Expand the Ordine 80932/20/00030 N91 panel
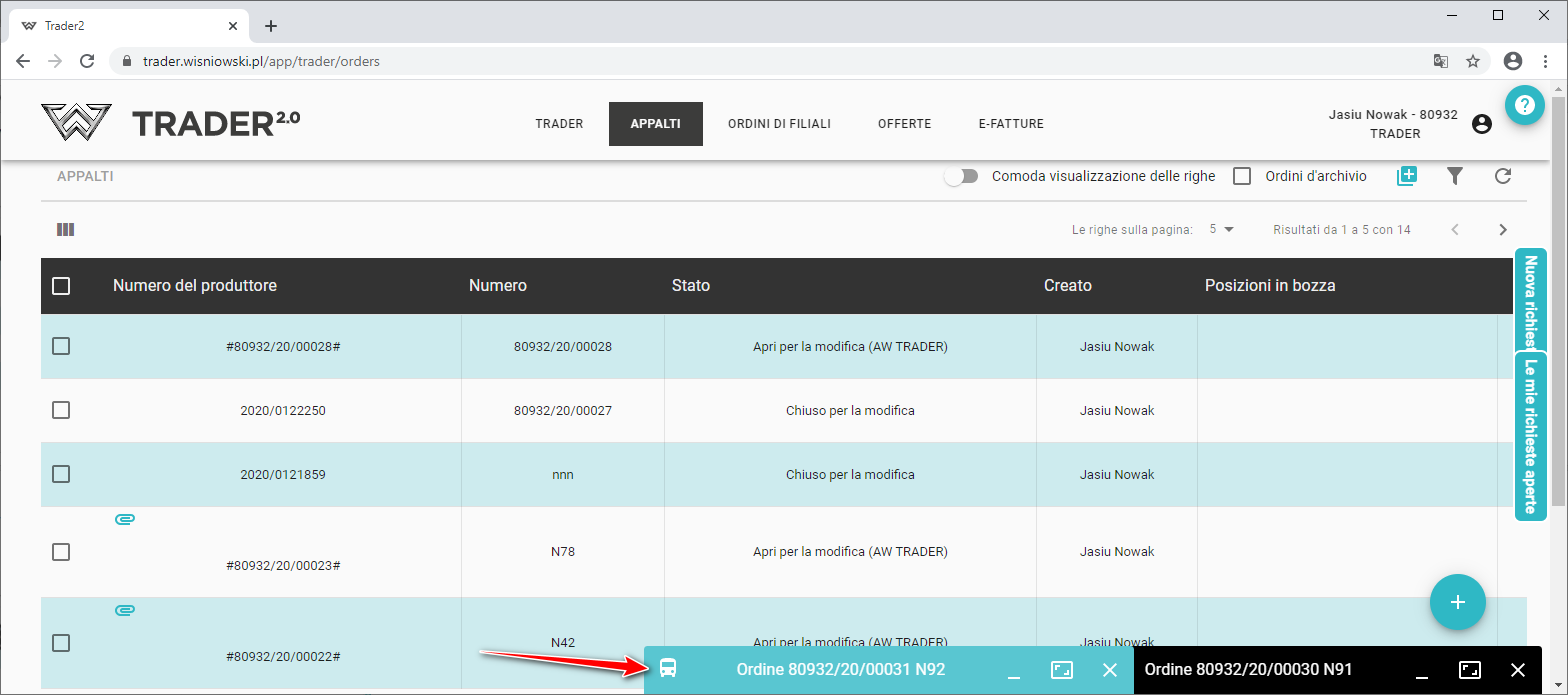 pyautogui.click(x=1469, y=670)
